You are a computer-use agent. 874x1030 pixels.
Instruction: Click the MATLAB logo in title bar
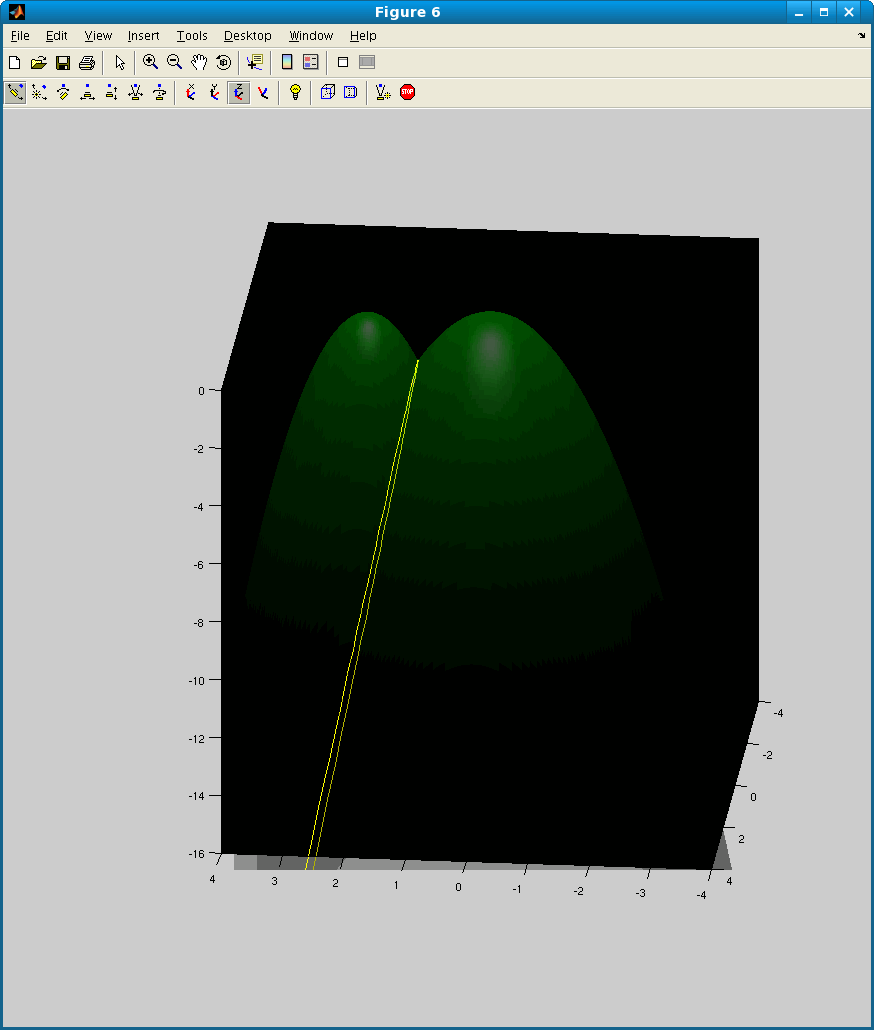16,12
